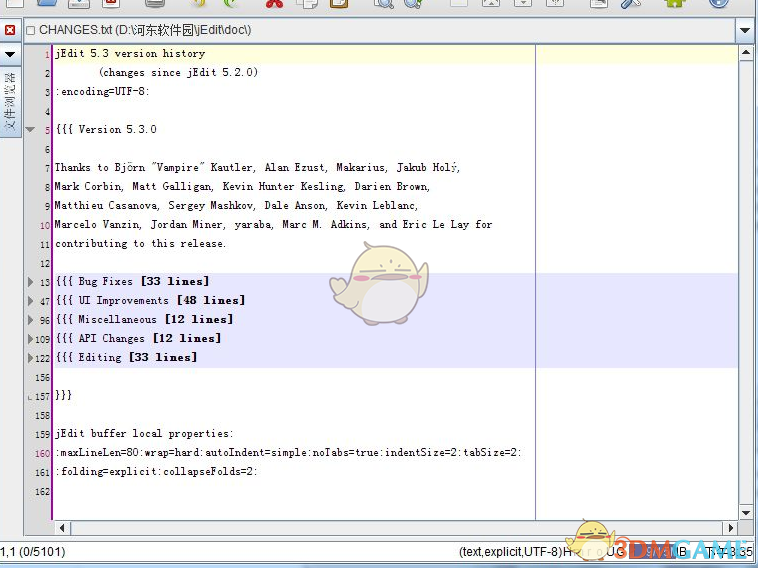Click line starting "Marcelo Vanzin"
Image resolution: width=758 pixels, height=568 pixels.
(x=273, y=225)
